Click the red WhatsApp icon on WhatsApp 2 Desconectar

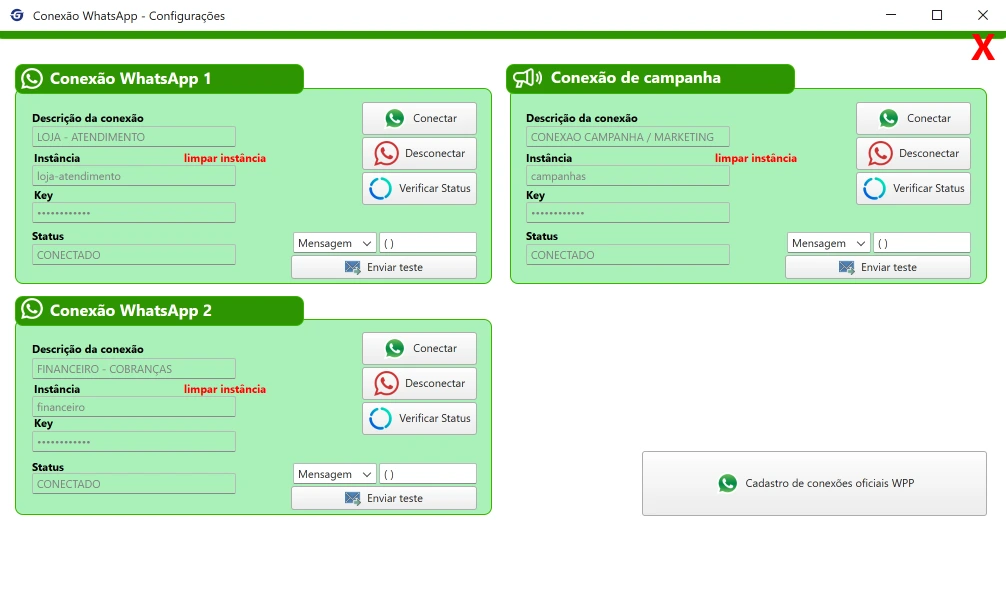(x=386, y=383)
